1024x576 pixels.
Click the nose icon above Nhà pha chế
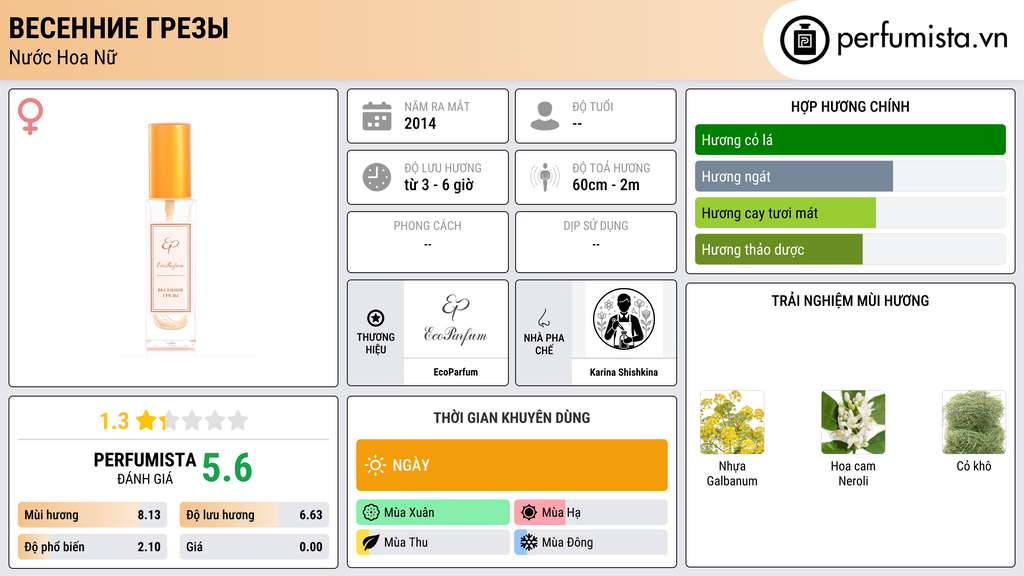pos(543,318)
